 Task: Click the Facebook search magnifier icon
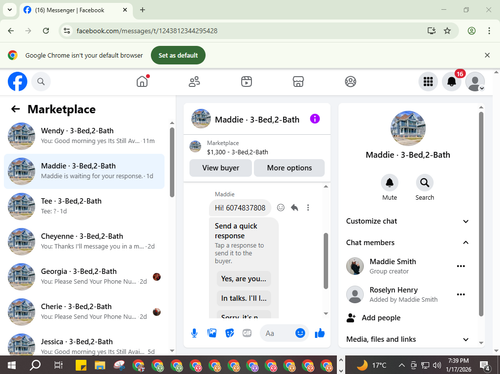[x=41, y=81]
